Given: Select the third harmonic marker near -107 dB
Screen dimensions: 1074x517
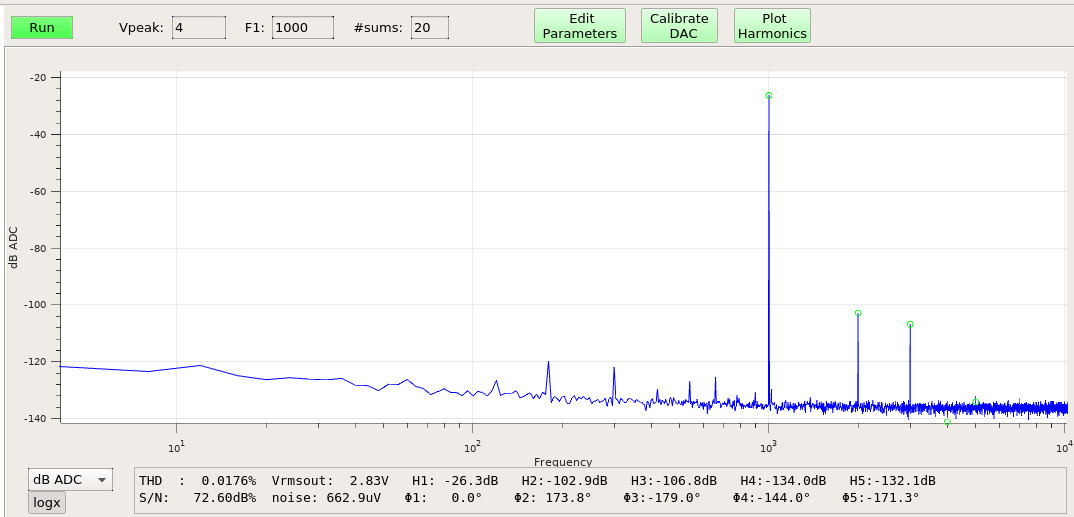Looking at the screenshot, I should click(x=910, y=324).
